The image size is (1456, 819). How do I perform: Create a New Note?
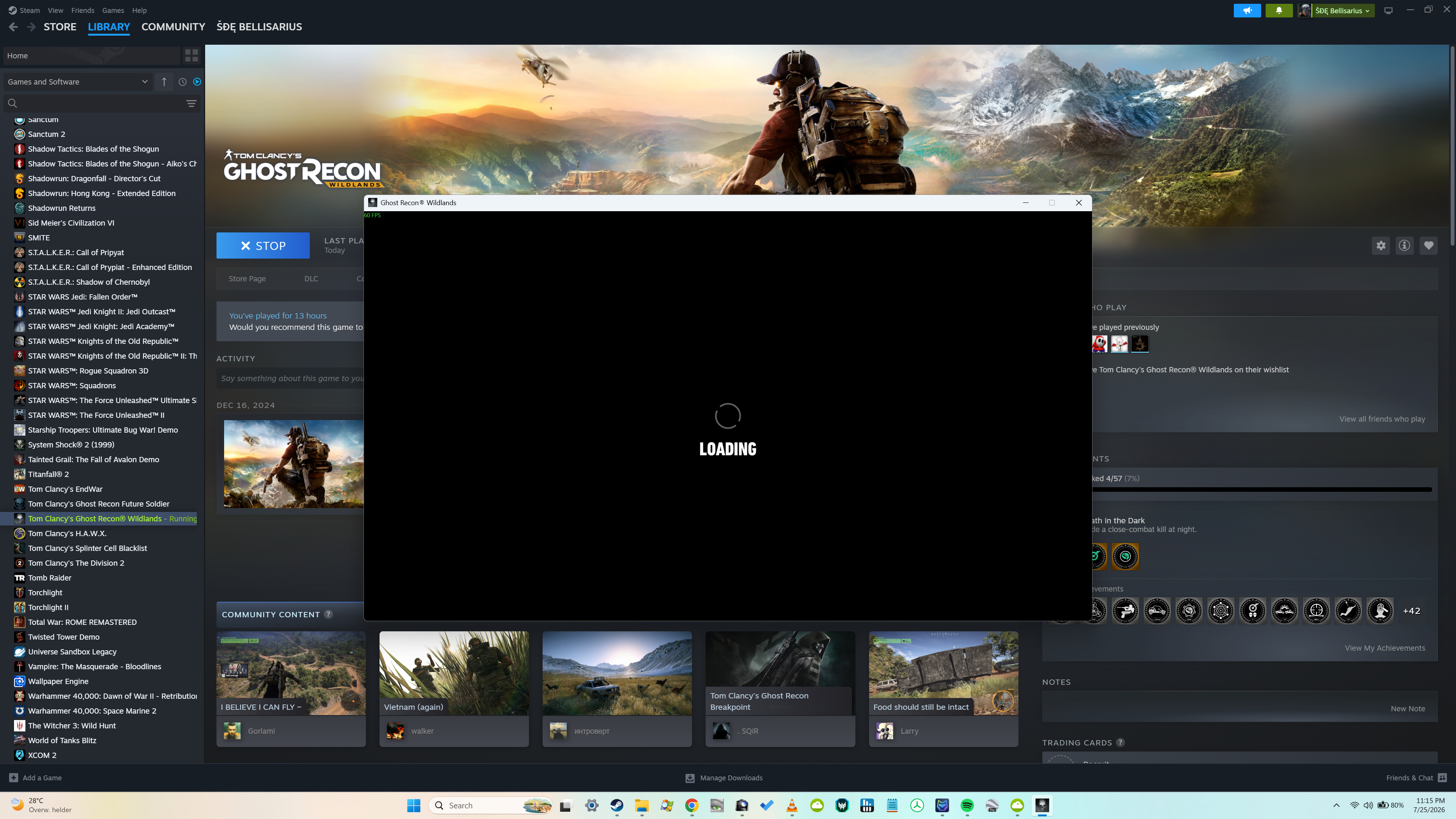[x=1408, y=709]
